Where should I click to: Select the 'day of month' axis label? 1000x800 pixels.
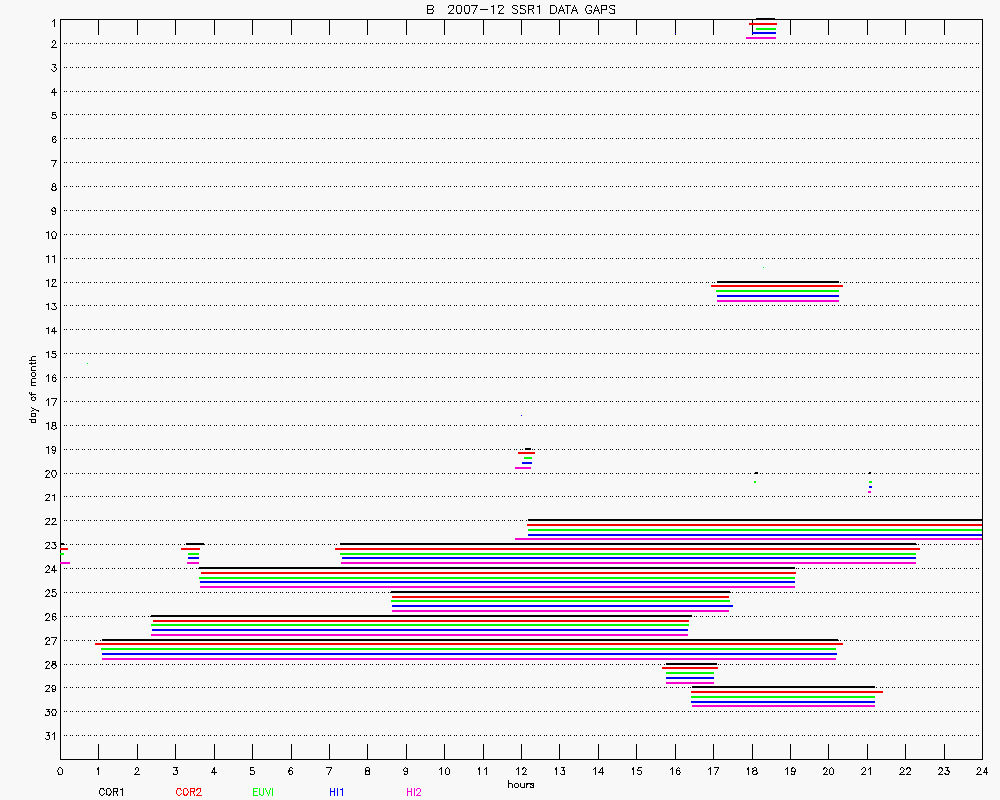click(33, 389)
